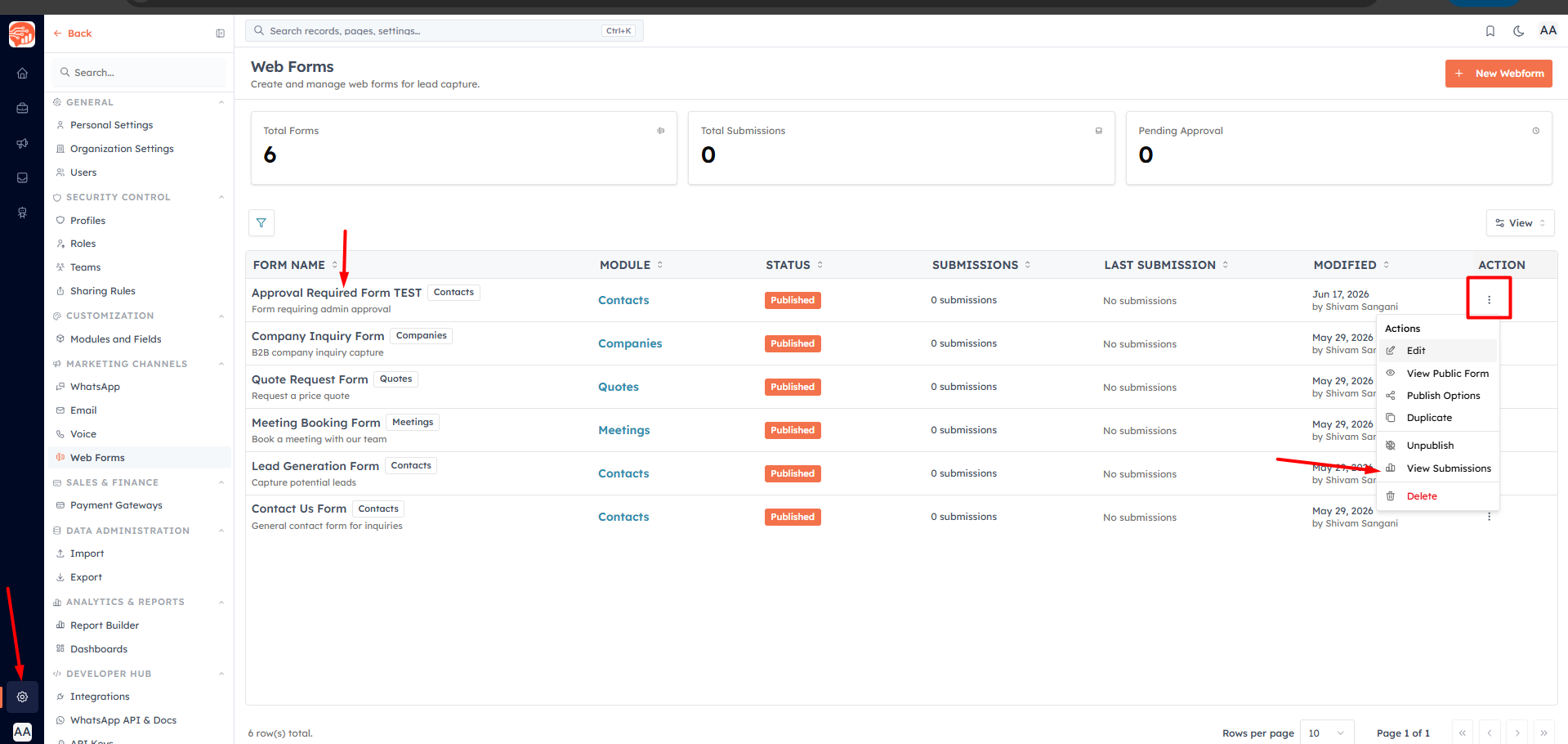Open Organization Settings in sidebar
The width and height of the screenshot is (1568, 744).
[122, 149]
